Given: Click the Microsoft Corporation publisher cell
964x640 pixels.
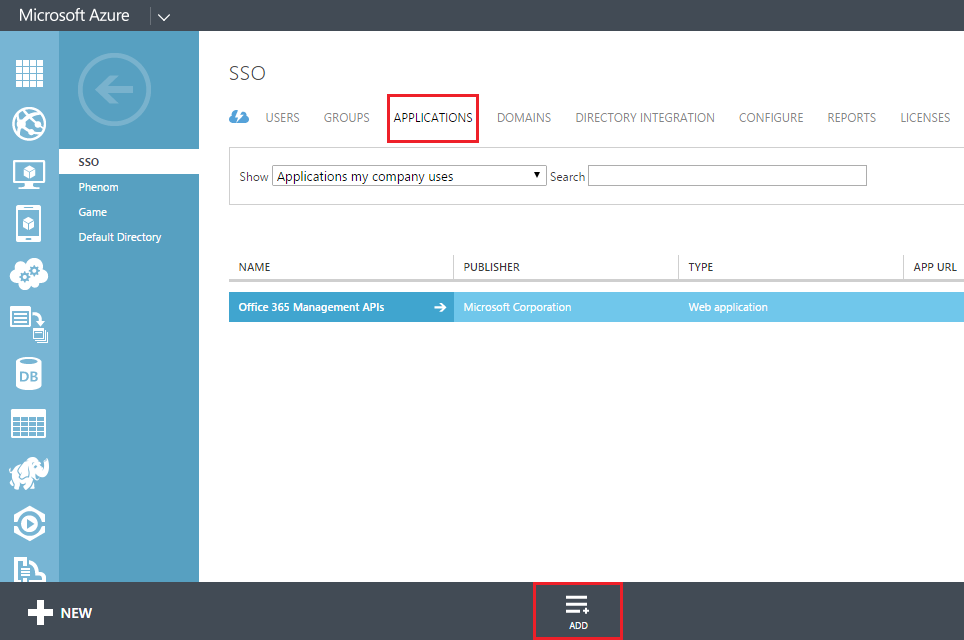Looking at the screenshot, I should click(517, 307).
